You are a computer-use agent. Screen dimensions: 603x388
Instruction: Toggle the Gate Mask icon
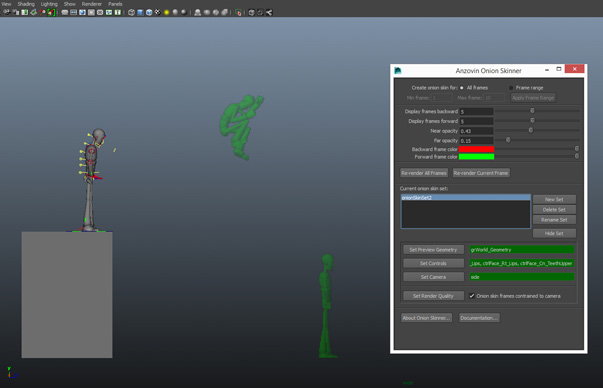tap(91, 12)
